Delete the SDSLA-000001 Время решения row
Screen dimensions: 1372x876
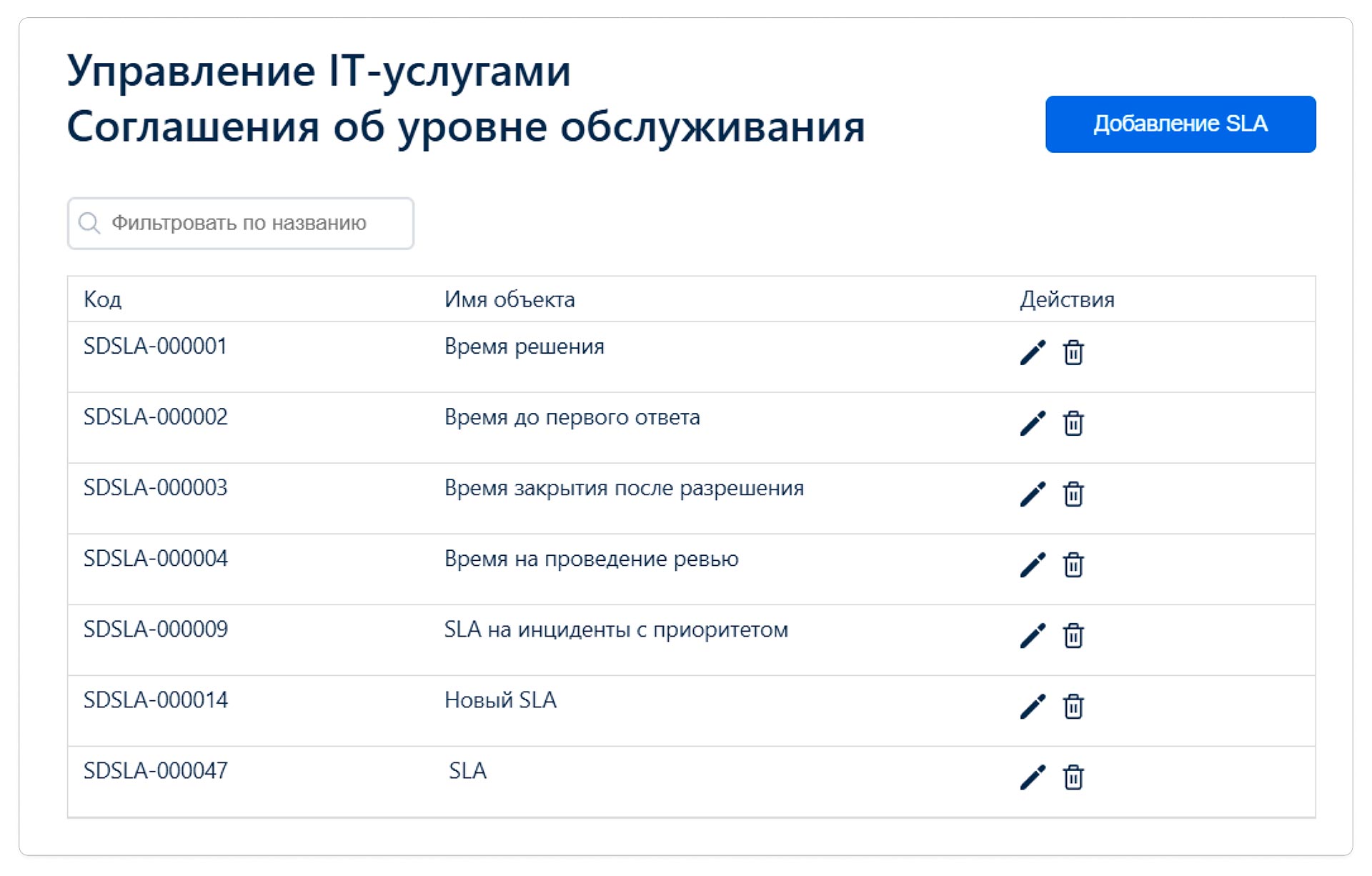pyautogui.click(x=1073, y=352)
